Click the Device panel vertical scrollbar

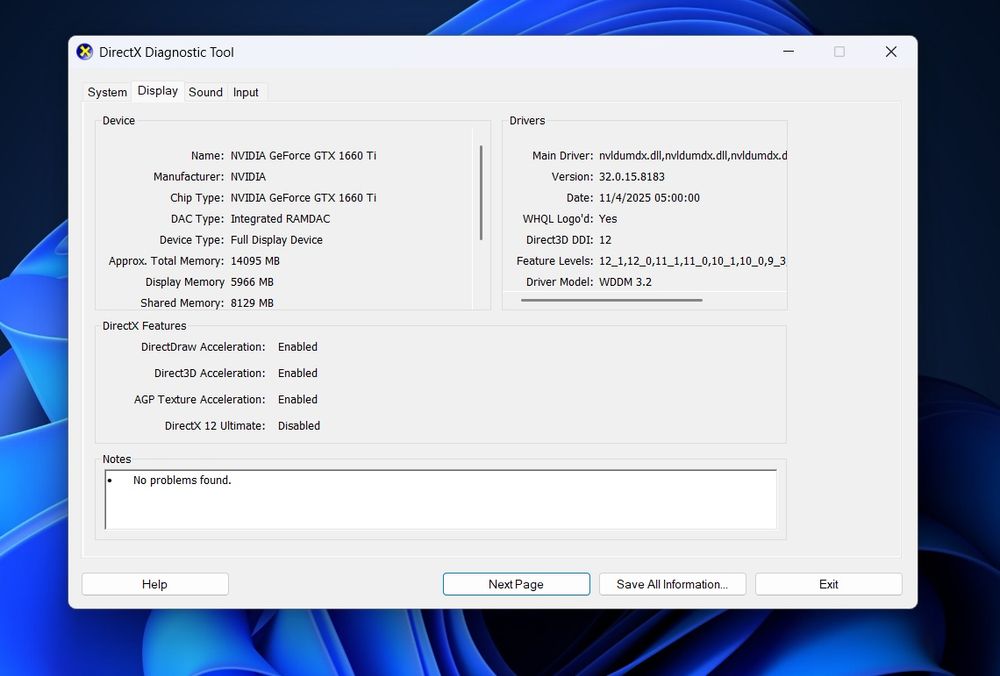tap(481, 193)
